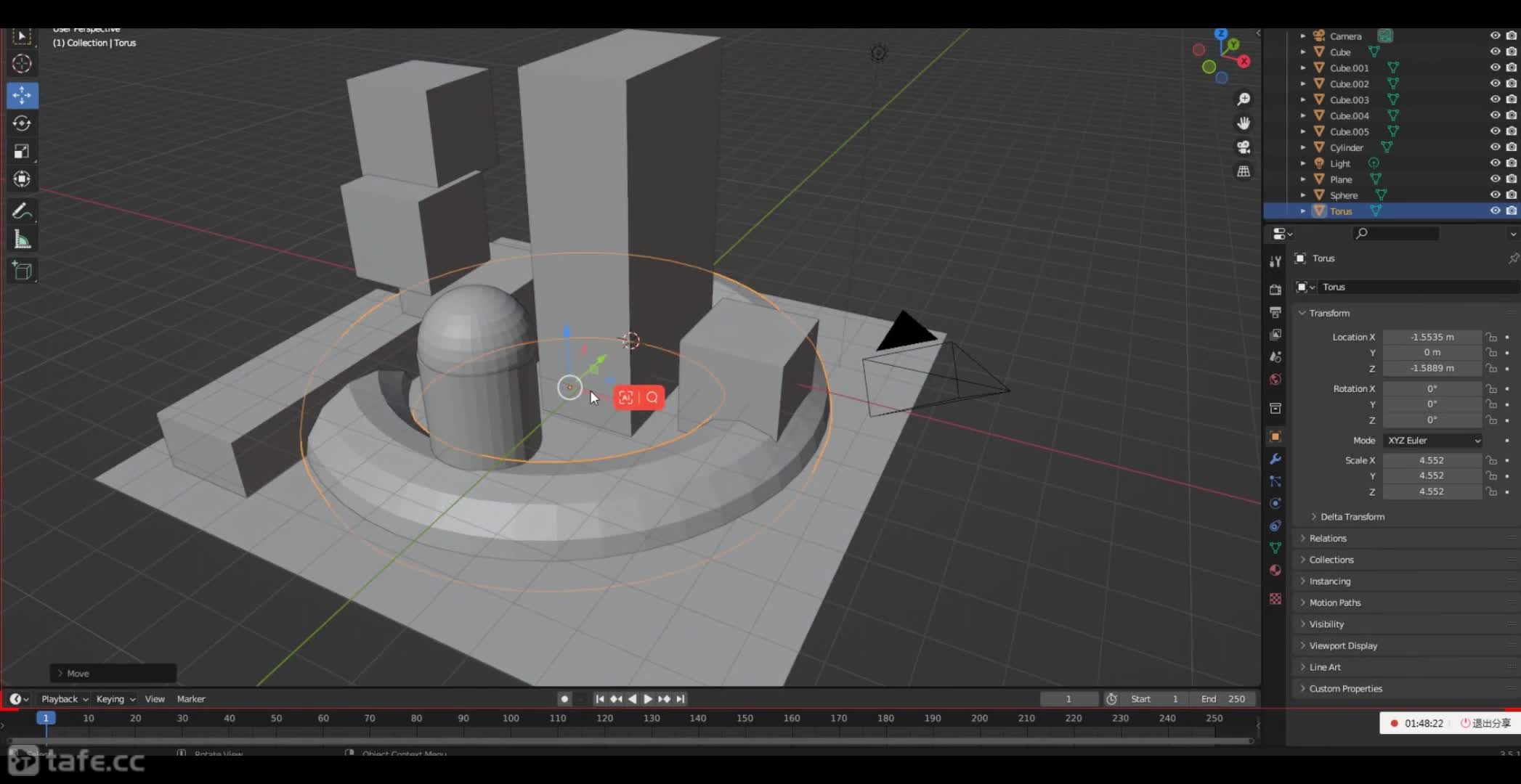This screenshot has height=784, width=1521.
Task: Select the Transform tool
Action: tap(22, 179)
